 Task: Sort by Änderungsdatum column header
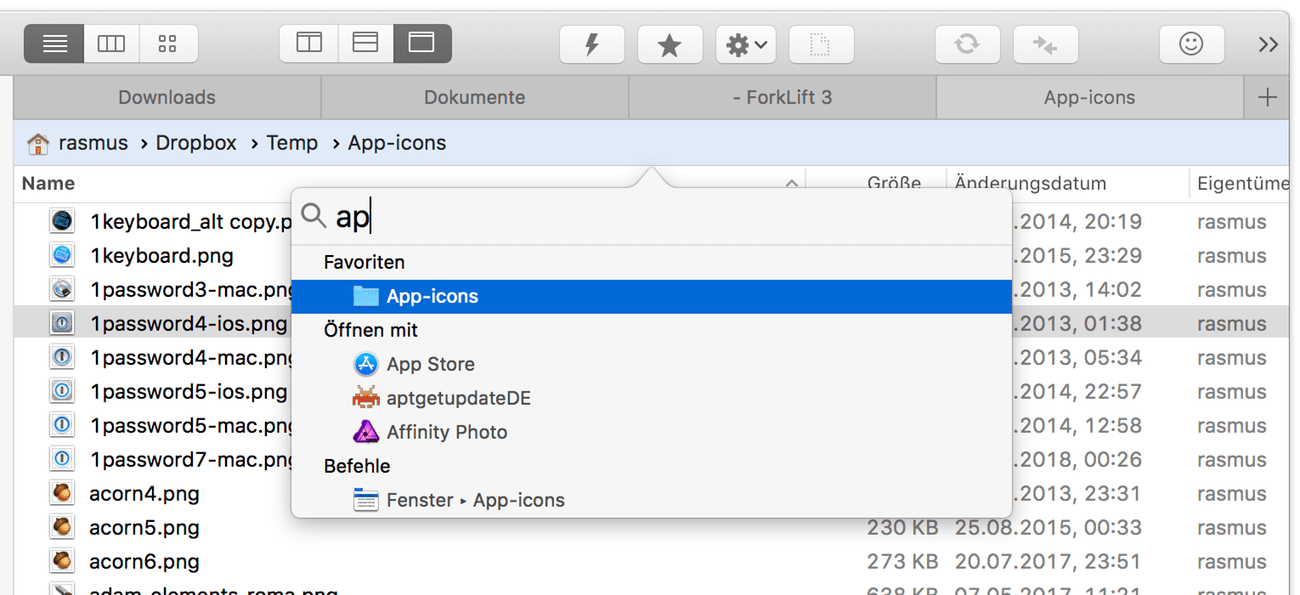pyautogui.click(x=1031, y=183)
